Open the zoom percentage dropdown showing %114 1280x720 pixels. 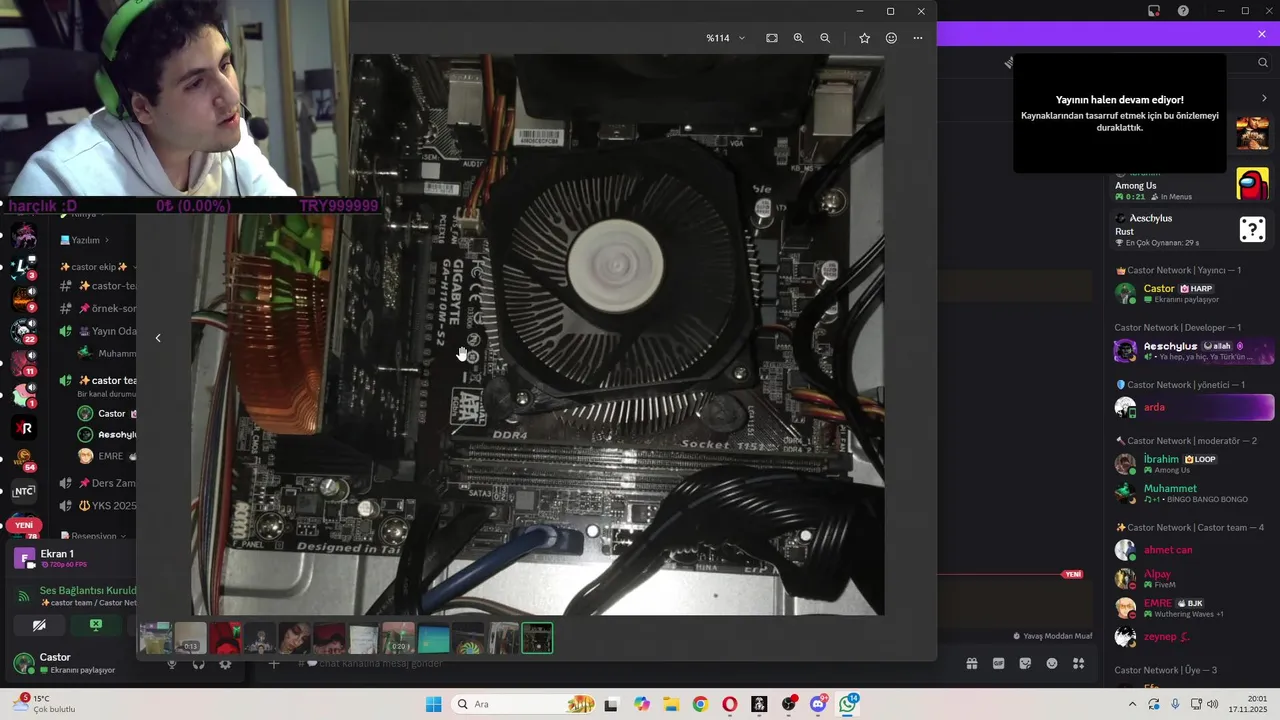(726, 38)
